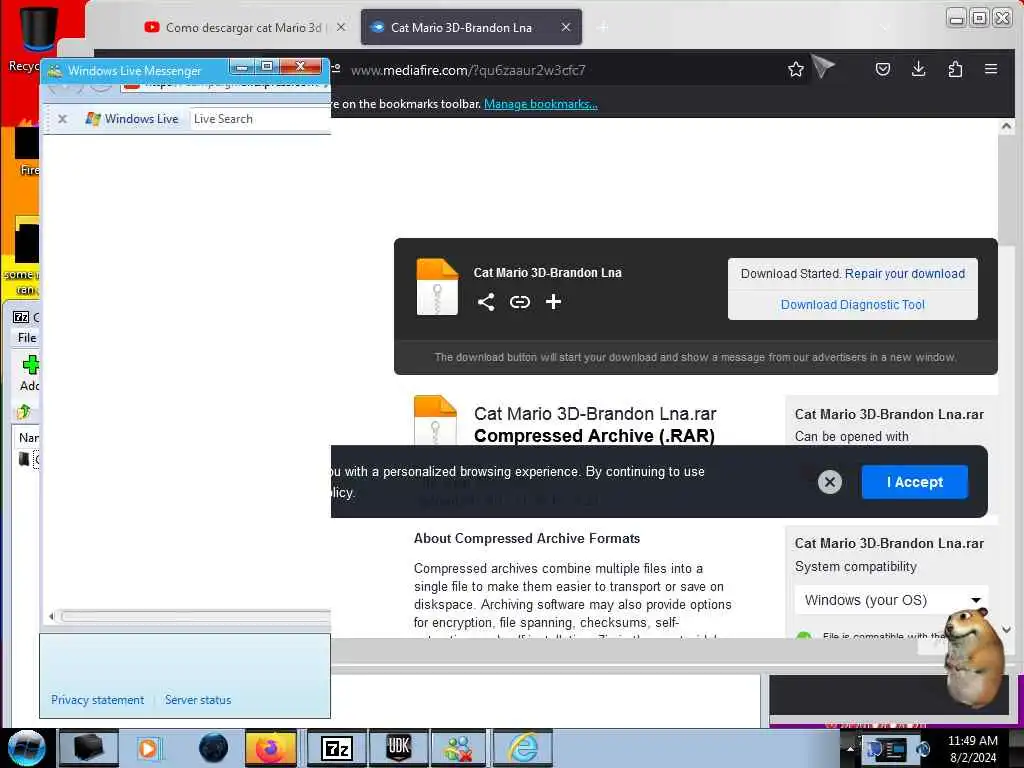Screen dimensions: 1024x768
Task: Click the Cat Mario 3D-Brandon Lna.rar heading
Action: (595, 414)
